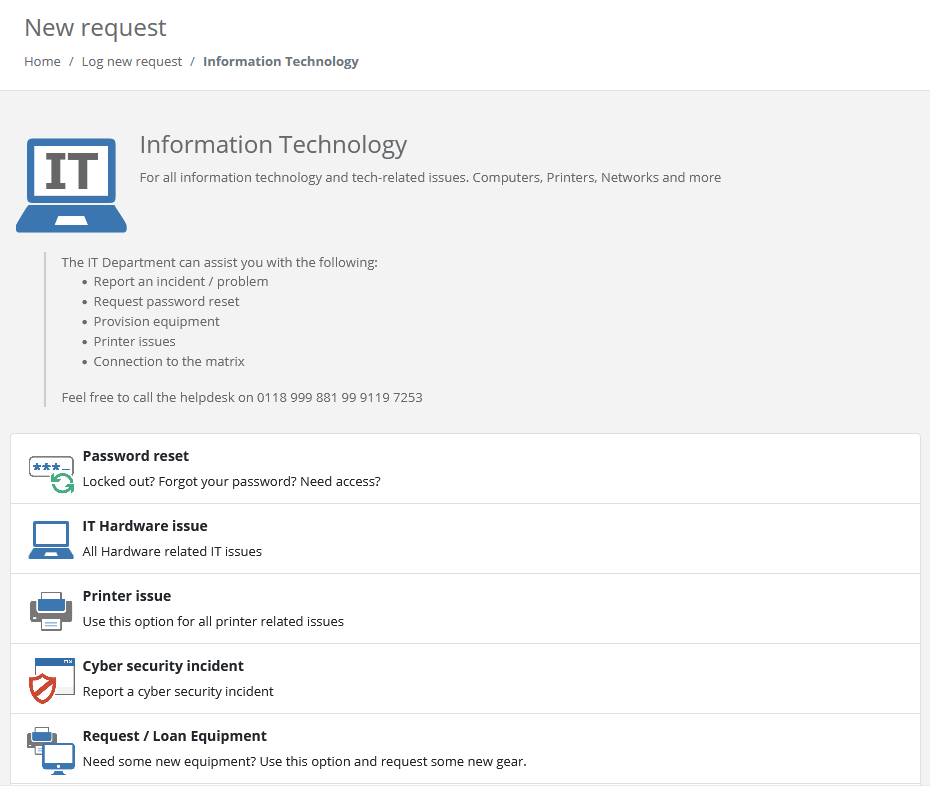Click the large IT department laptop logo
930x786 pixels.
(x=71, y=184)
